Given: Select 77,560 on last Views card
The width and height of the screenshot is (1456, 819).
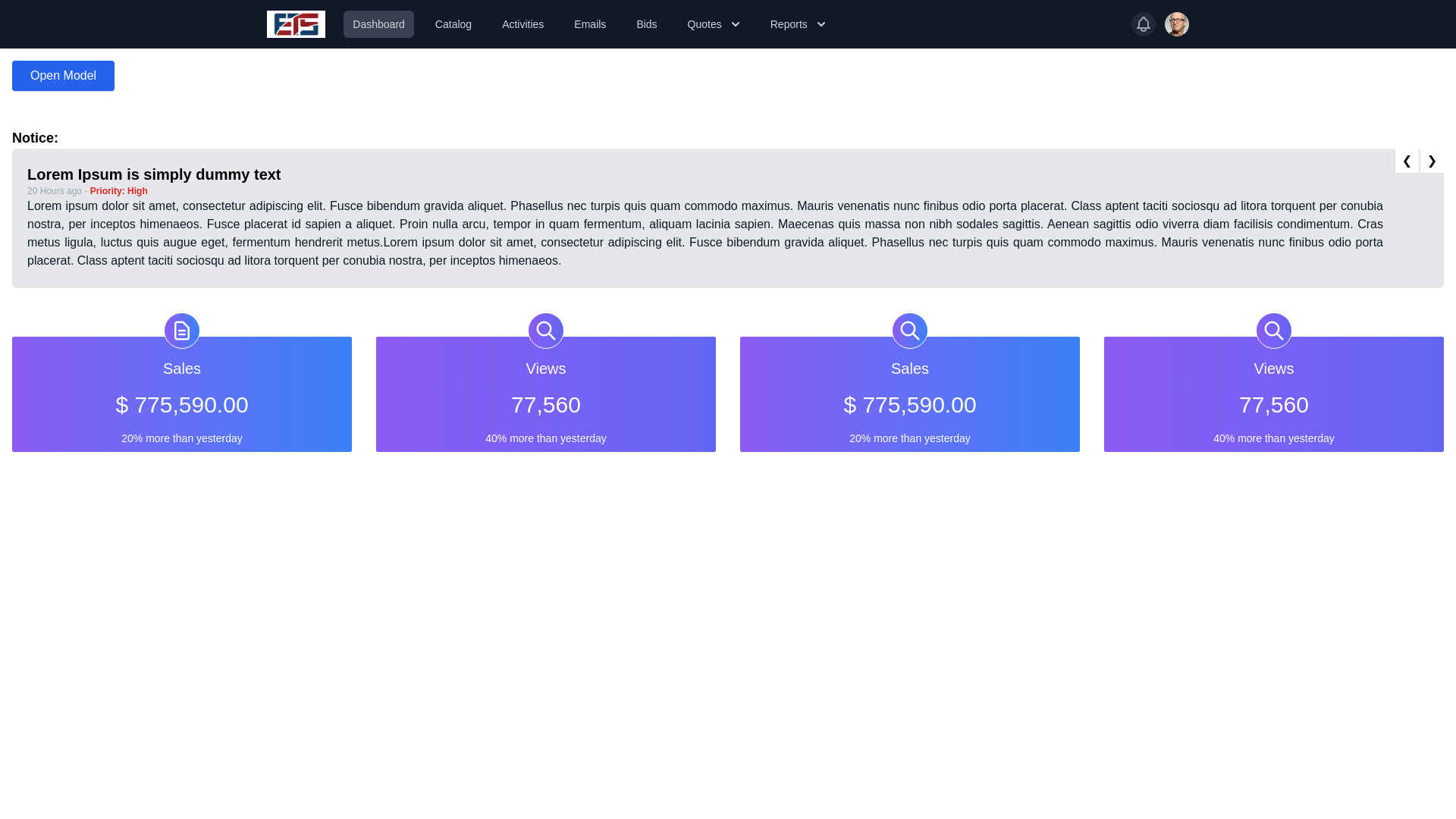Looking at the screenshot, I should [1274, 405].
